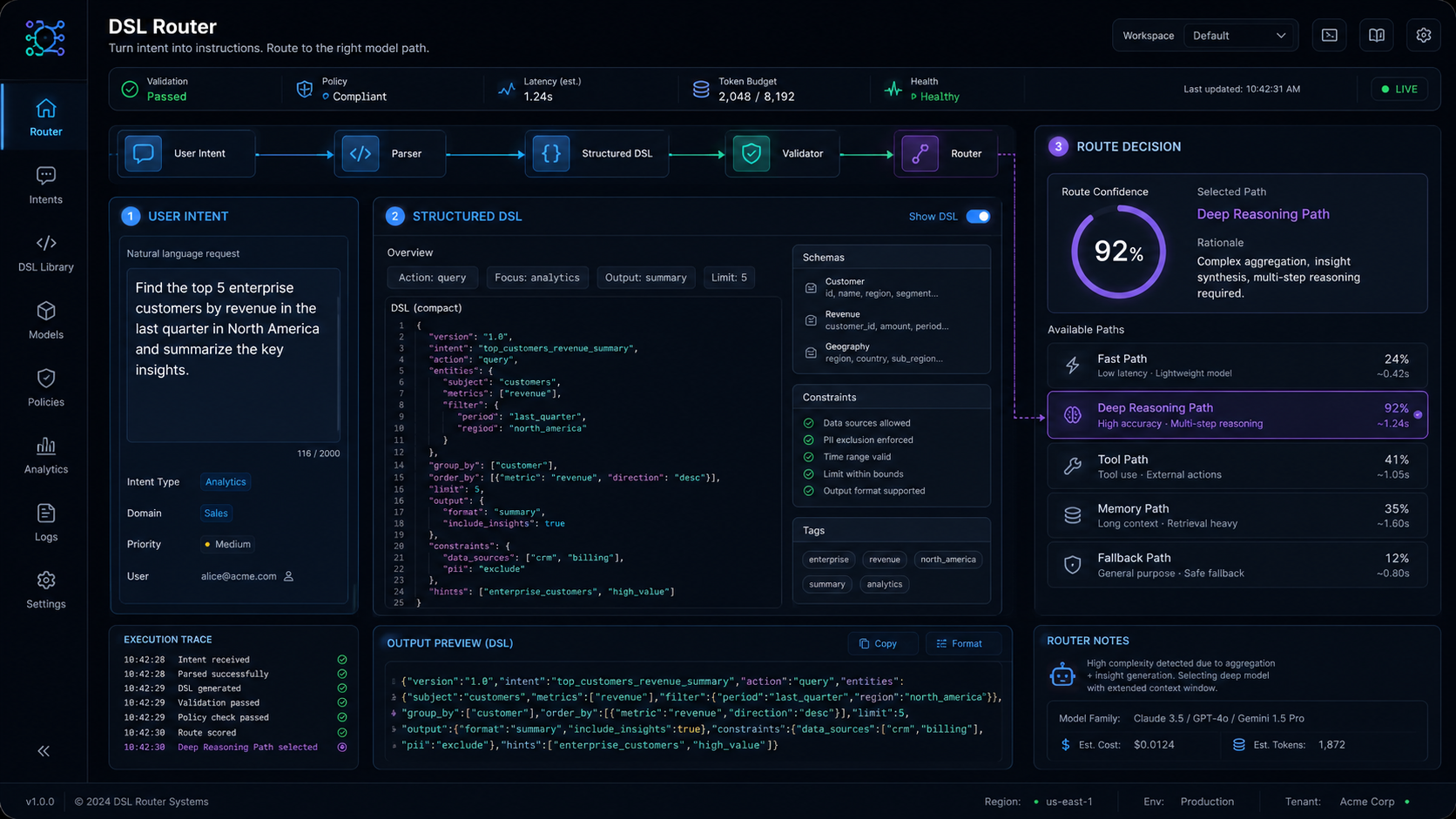Click the enterprise tag
The image size is (1456, 819).
pyautogui.click(x=828, y=560)
